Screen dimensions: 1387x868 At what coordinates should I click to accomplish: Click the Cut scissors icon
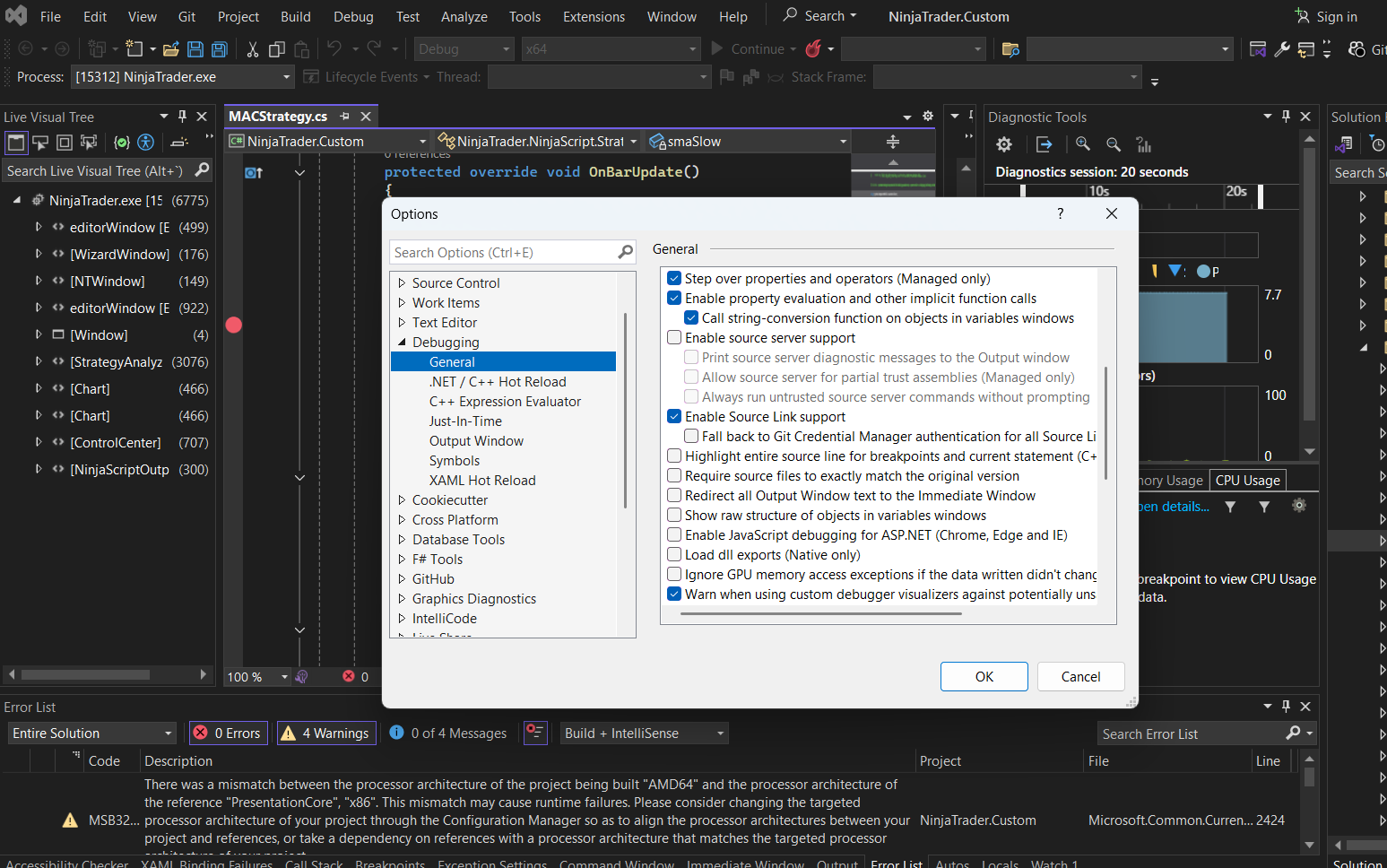(x=253, y=49)
